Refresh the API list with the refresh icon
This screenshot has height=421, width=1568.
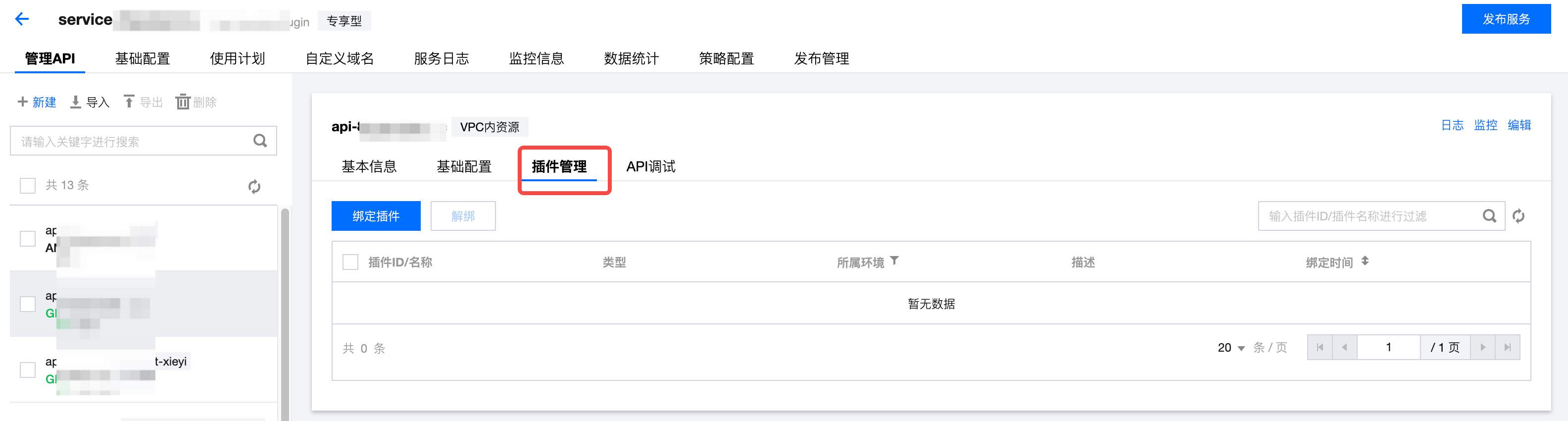(254, 186)
